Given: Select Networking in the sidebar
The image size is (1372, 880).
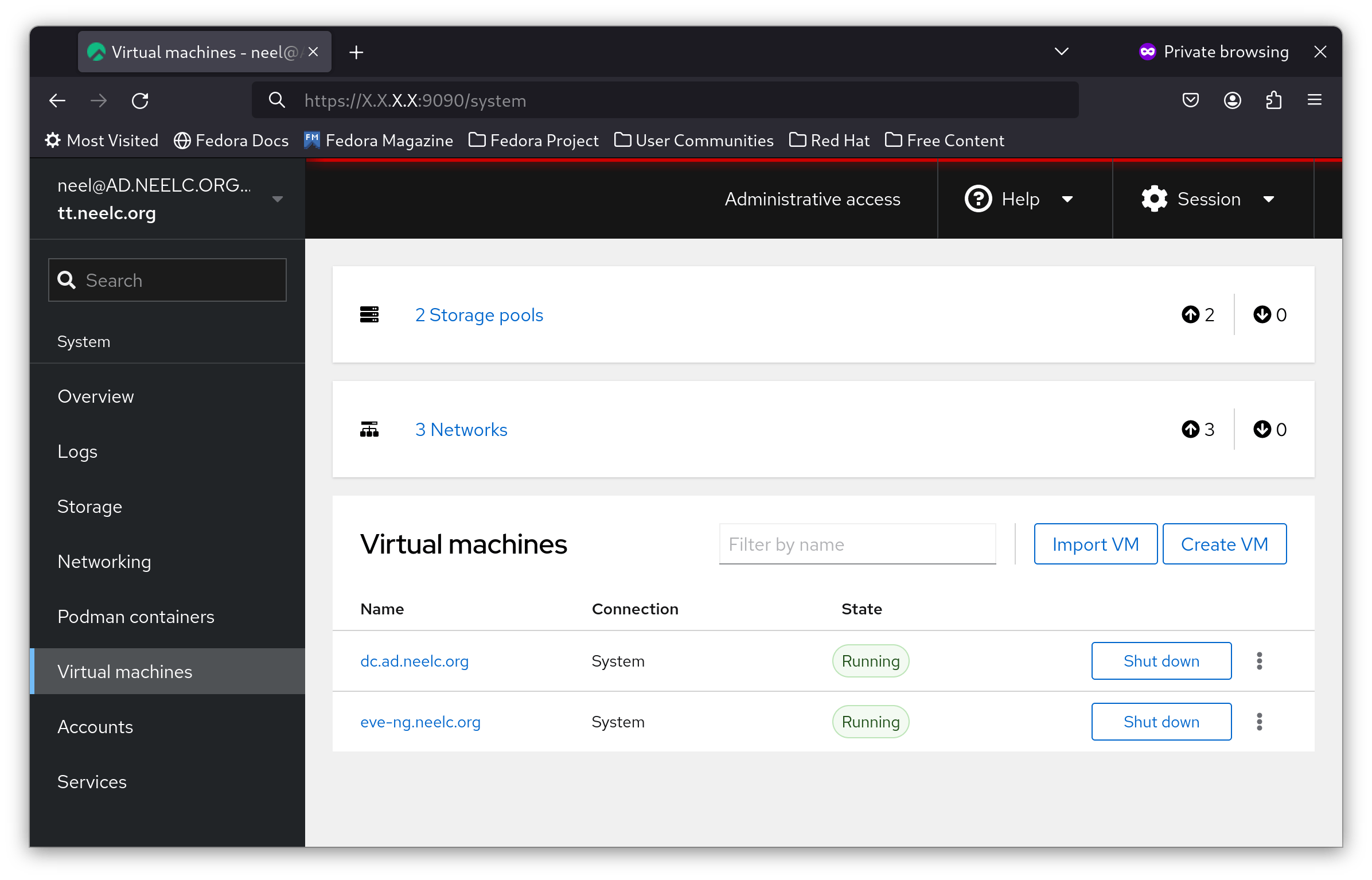Looking at the screenshot, I should [104, 561].
